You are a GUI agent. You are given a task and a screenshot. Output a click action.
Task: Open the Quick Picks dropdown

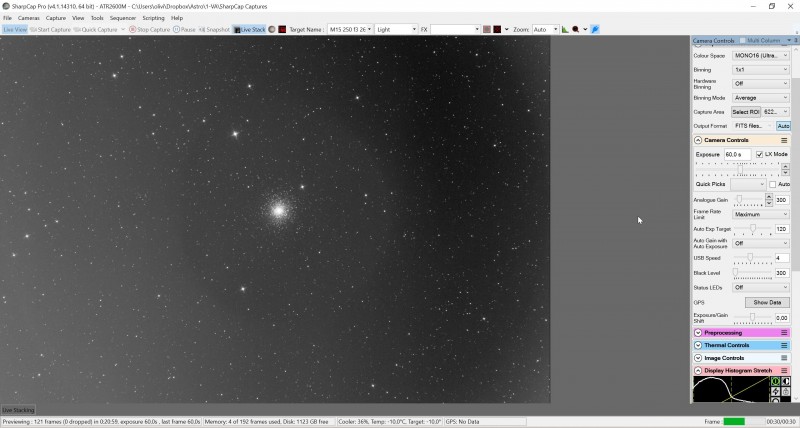click(x=748, y=184)
